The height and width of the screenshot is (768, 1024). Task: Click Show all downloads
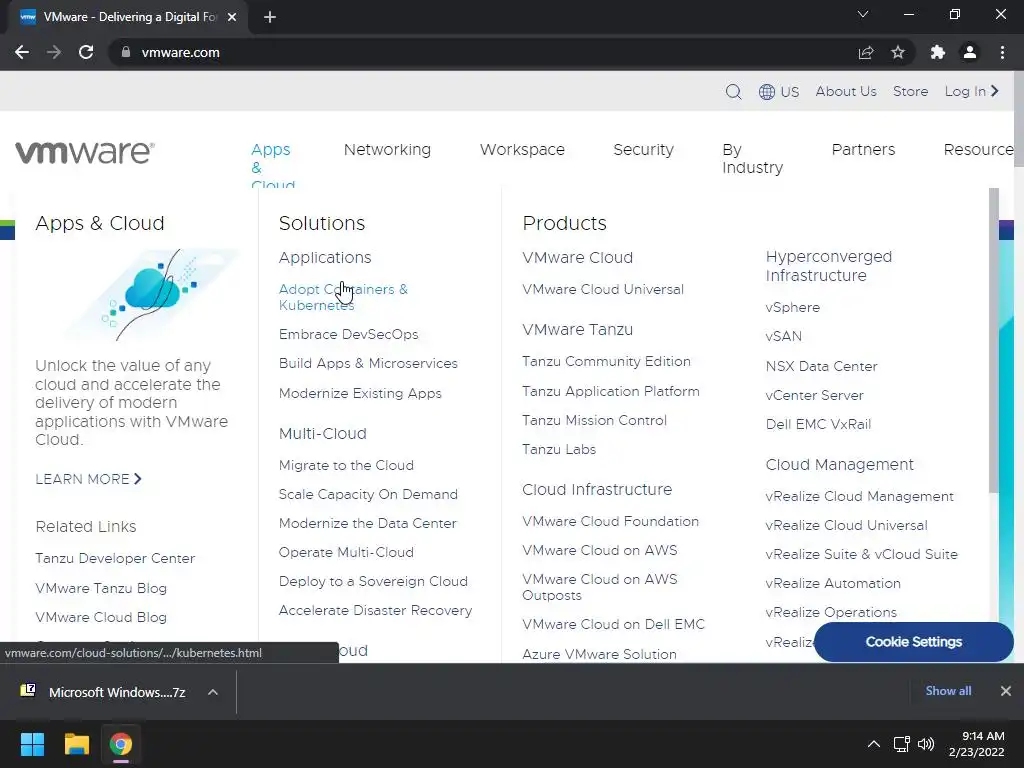[948, 691]
